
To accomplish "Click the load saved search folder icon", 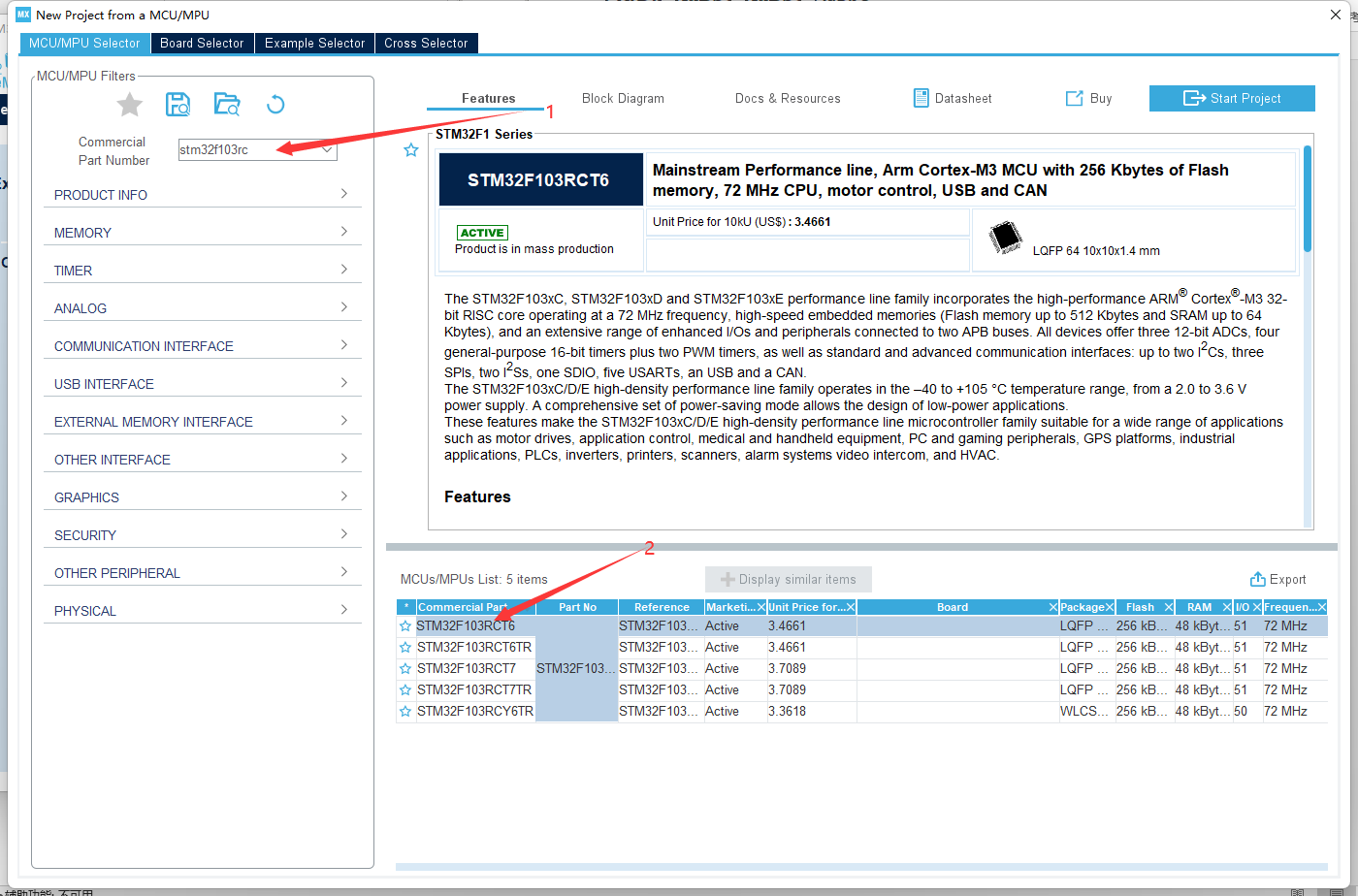I will click(x=227, y=105).
